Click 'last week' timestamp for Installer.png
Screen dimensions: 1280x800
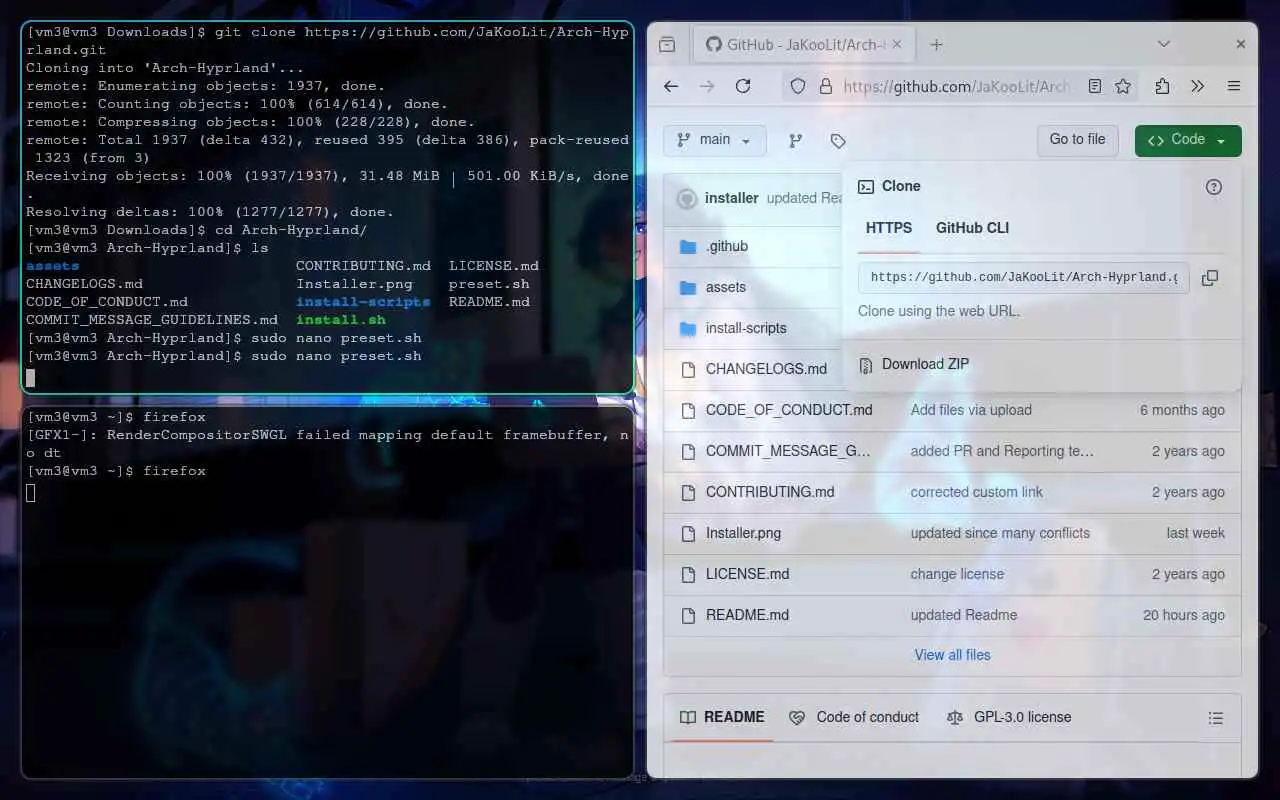point(1195,533)
